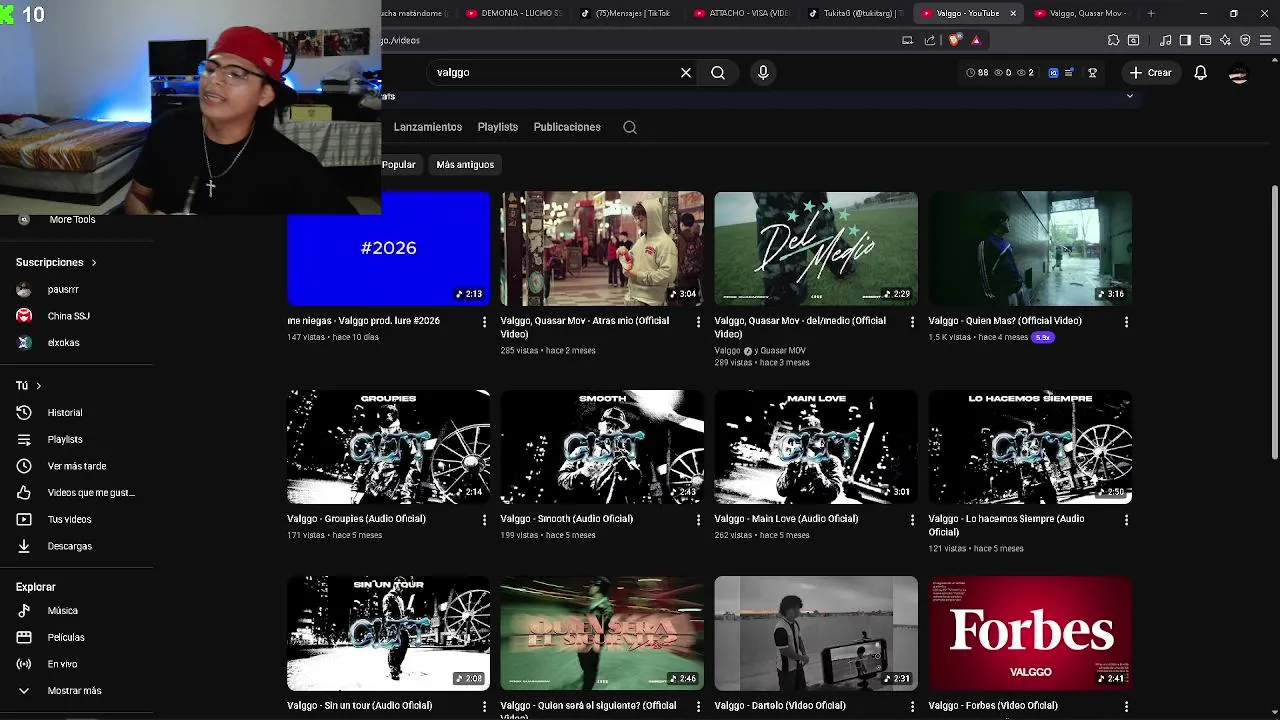
Task: Search within the channel using magnifier icon
Action: click(x=629, y=127)
